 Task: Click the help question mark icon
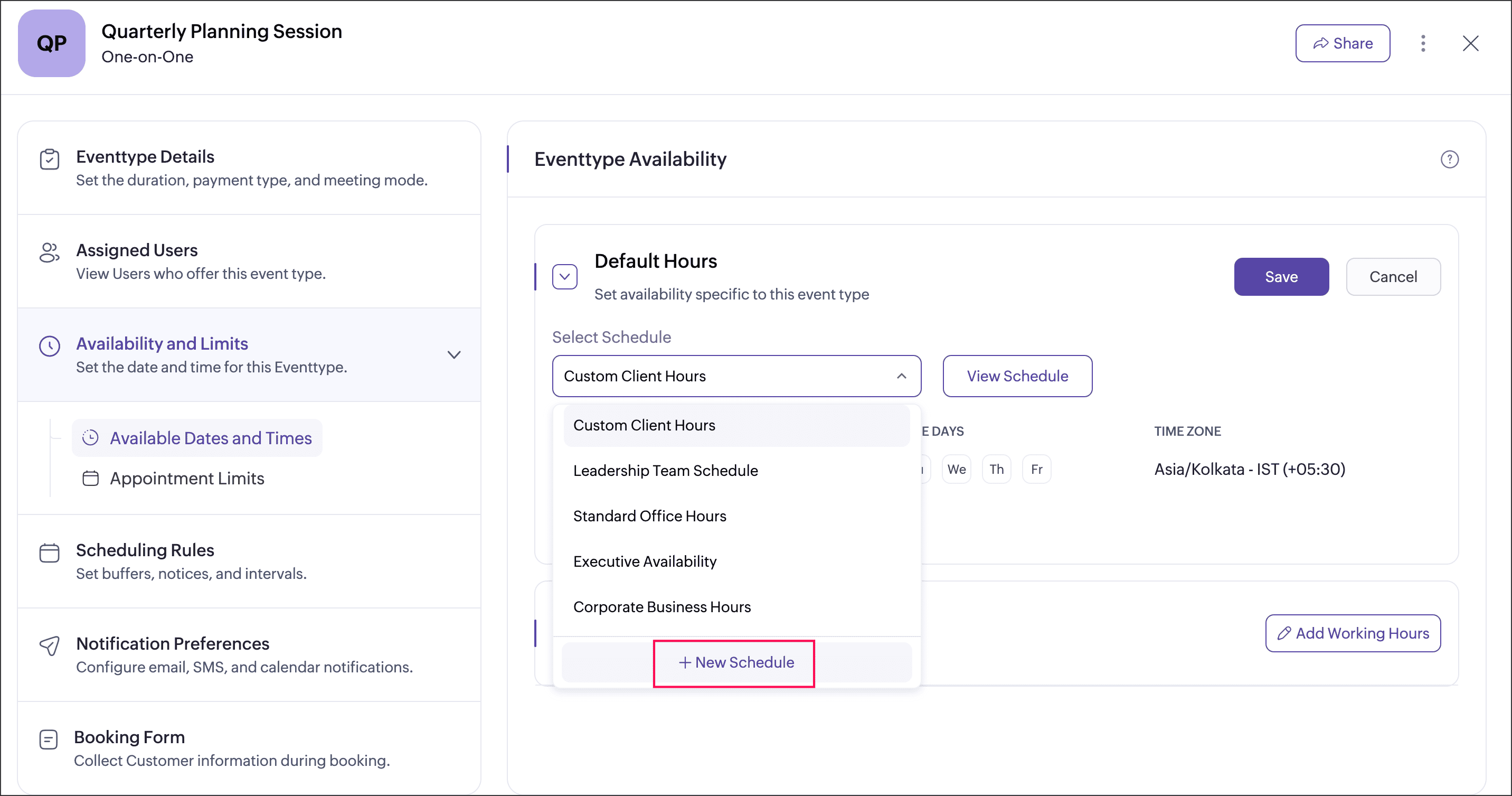coord(1449,159)
